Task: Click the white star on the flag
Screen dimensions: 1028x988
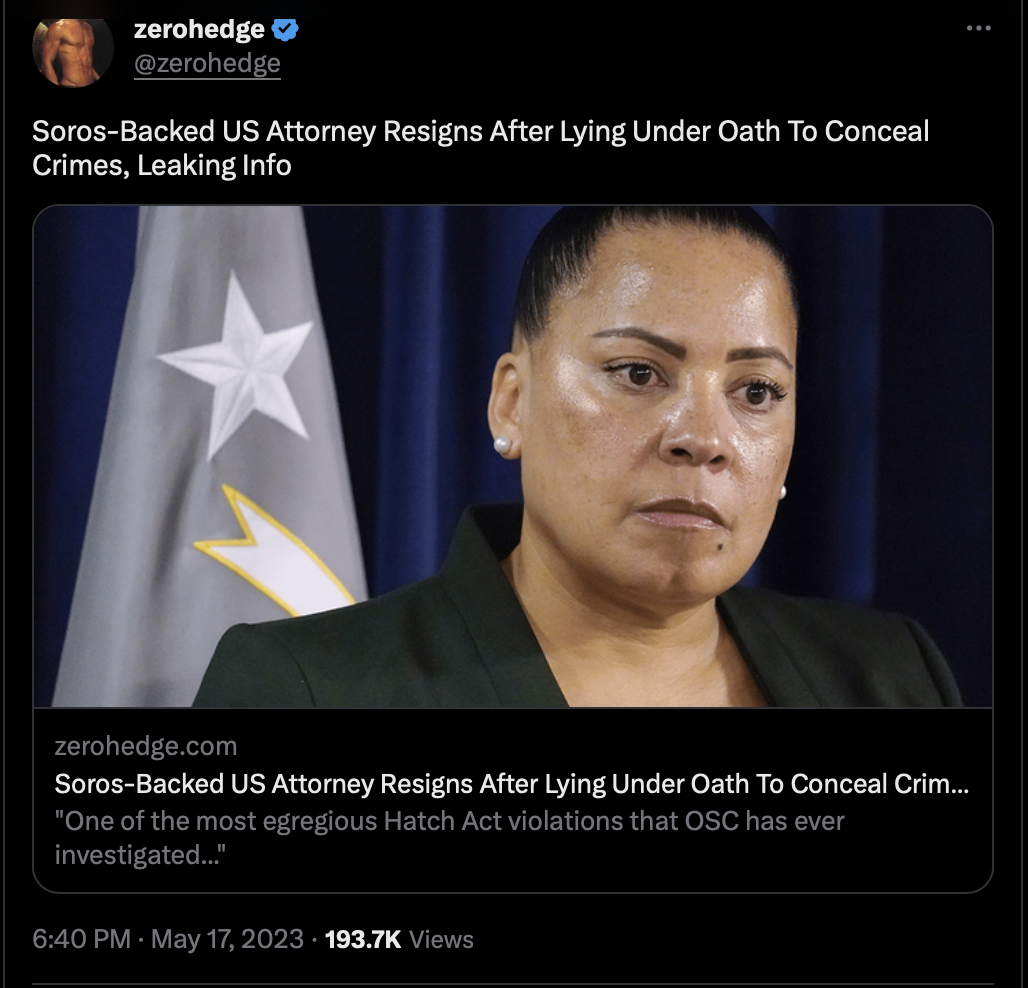Action: coord(235,365)
